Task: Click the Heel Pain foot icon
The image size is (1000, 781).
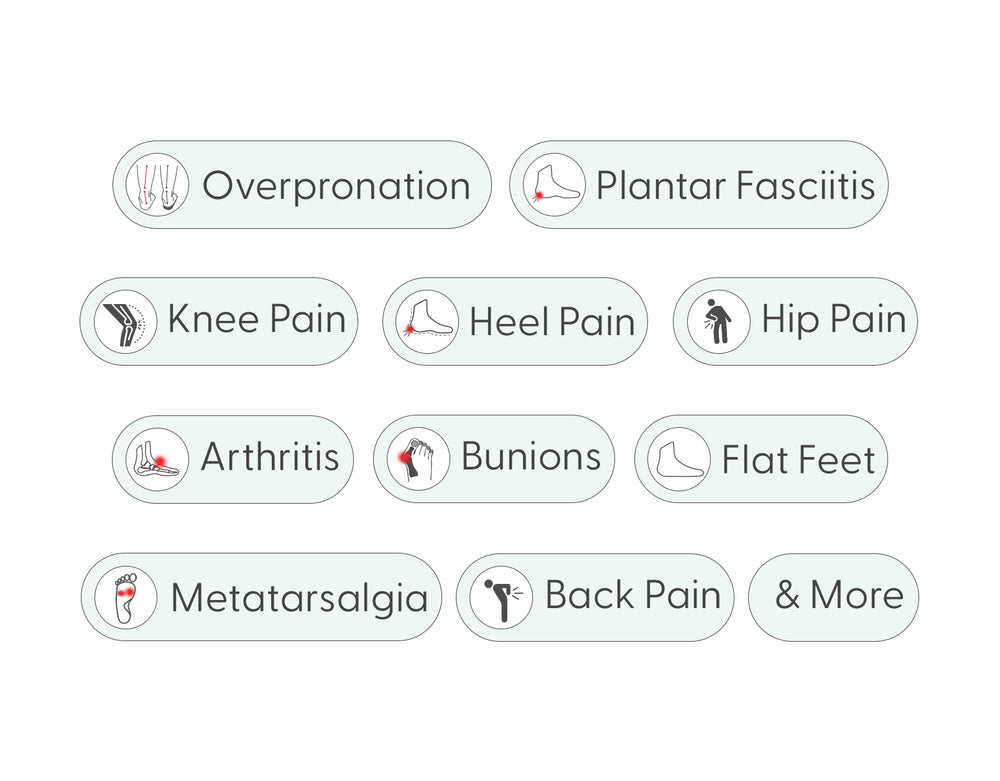Action: (x=427, y=321)
